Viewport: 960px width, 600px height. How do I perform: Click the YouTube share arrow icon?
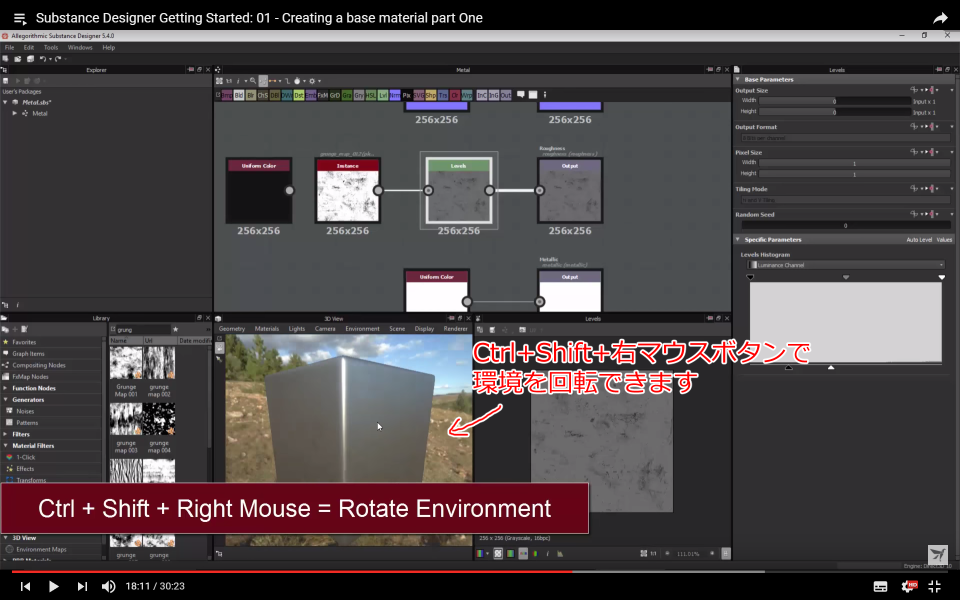click(940, 18)
